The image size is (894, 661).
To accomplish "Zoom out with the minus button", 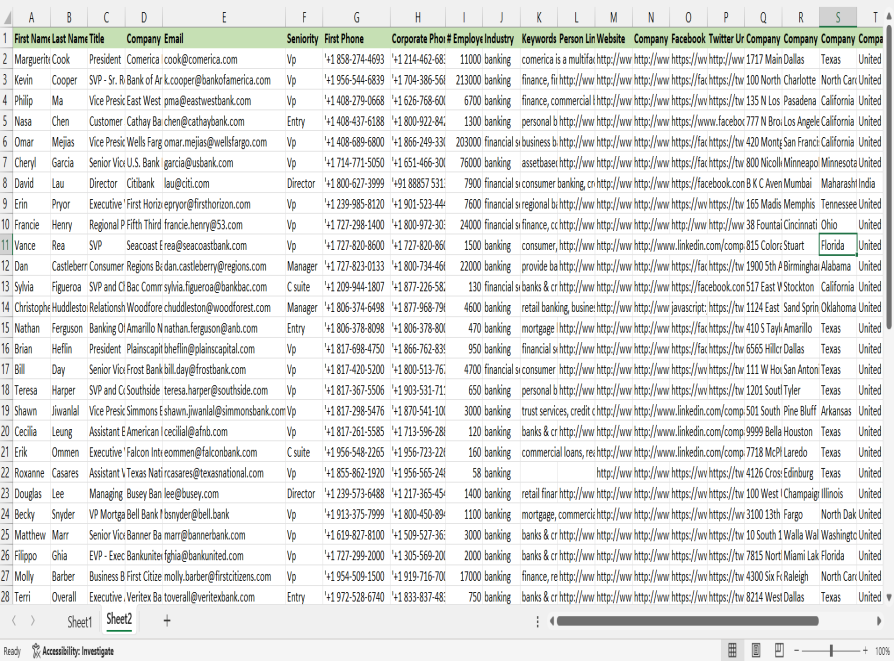I will (x=797, y=651).
